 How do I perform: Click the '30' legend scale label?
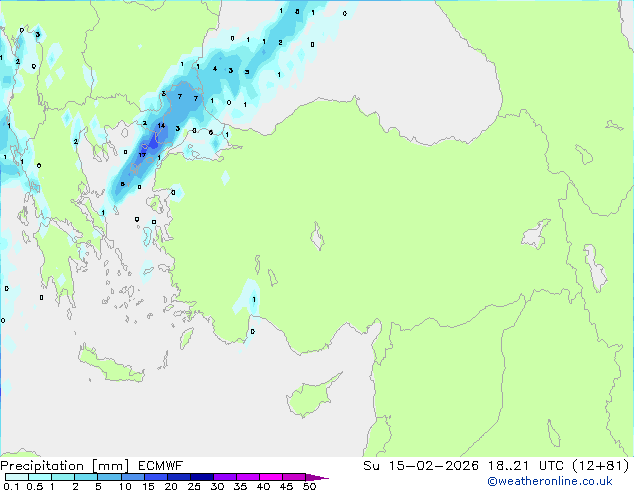click(x=217, y=486)
